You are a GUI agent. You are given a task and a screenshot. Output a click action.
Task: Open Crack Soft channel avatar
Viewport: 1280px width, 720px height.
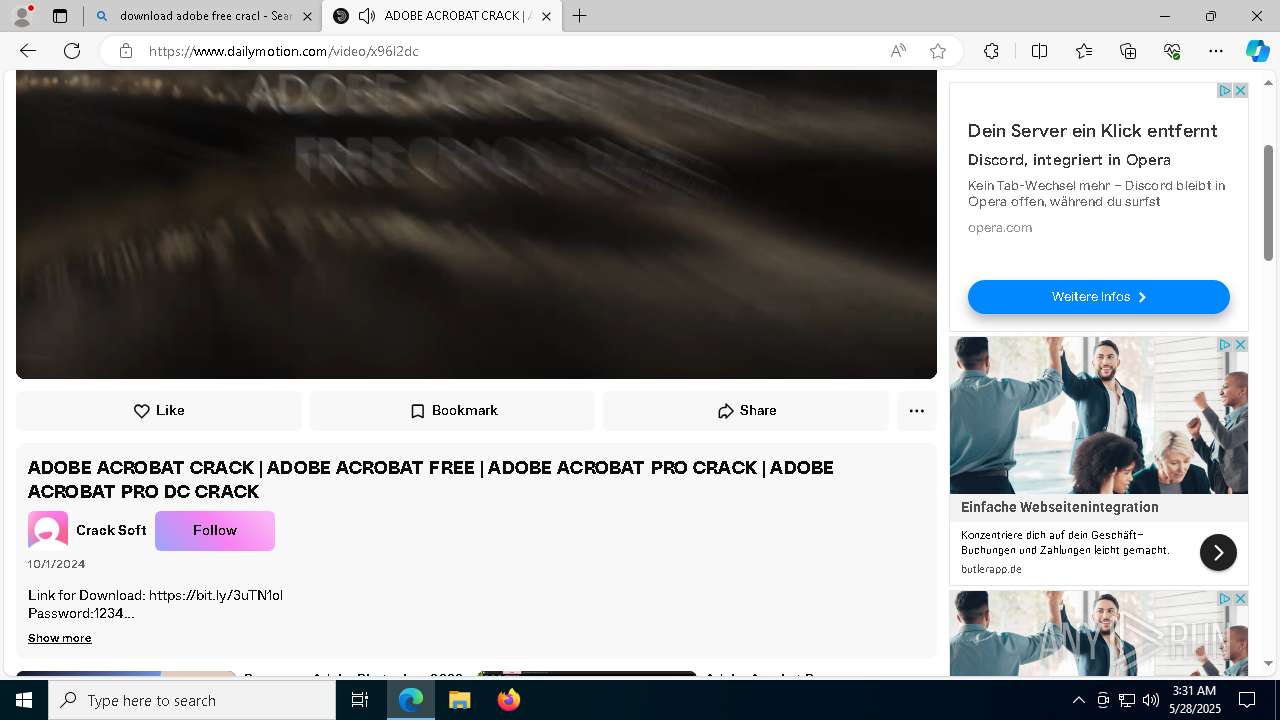click(x=48, y=531)
